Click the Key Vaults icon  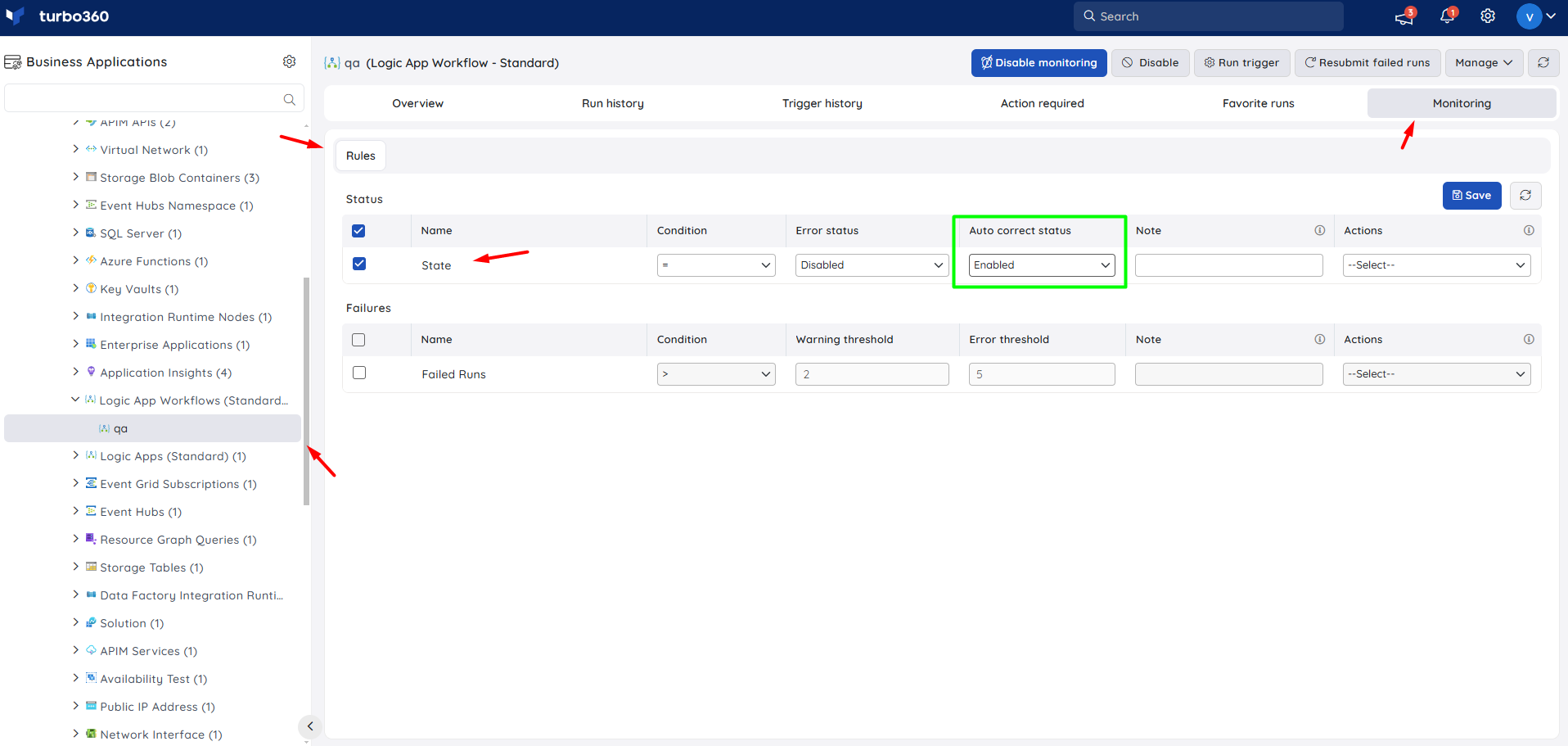click(x=91, y=288)
